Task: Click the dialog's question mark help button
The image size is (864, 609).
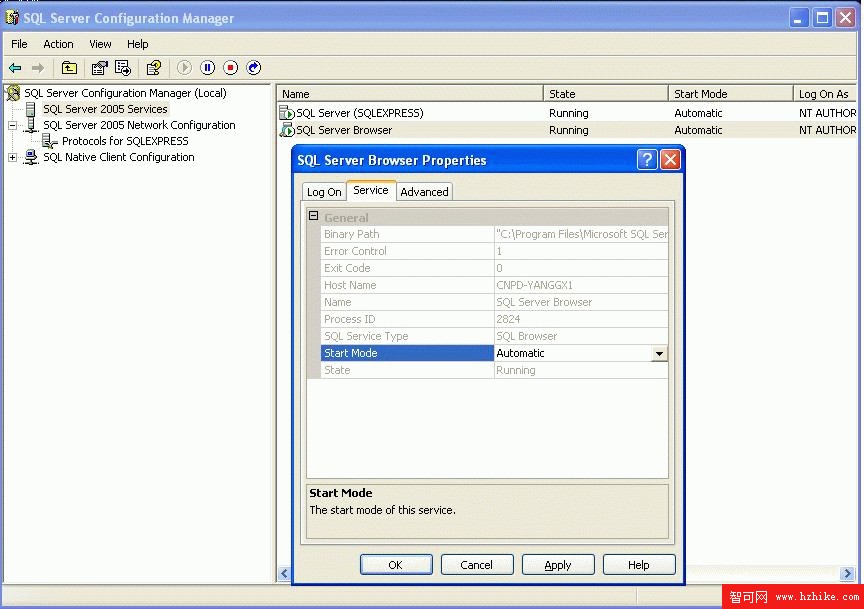Action: (647, 160)
